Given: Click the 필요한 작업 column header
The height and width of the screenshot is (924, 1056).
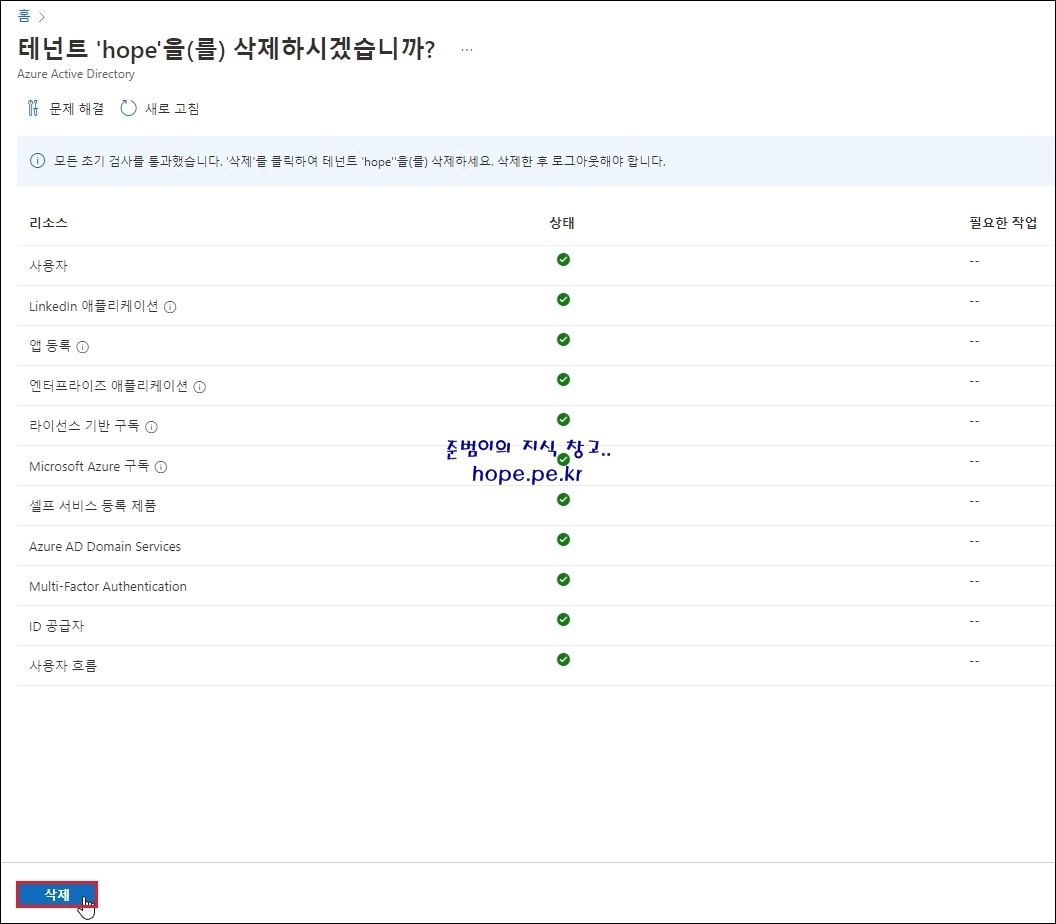Looking at the screenshot, I should tap(1003, 223).
